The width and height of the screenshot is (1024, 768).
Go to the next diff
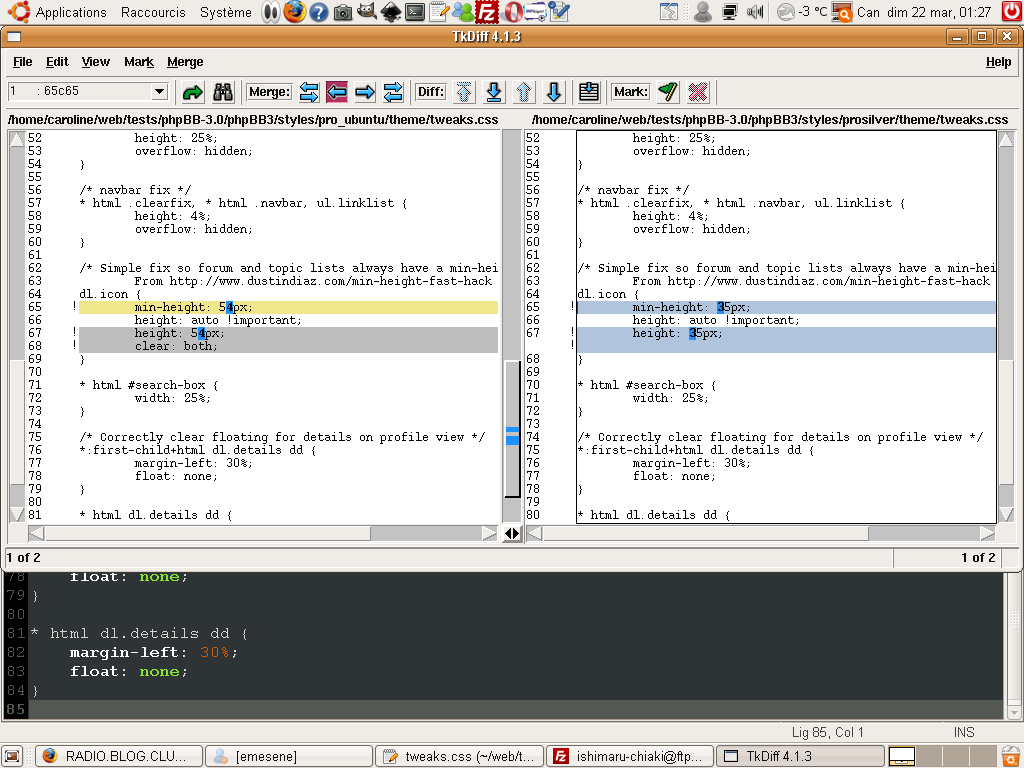(554, 92)
